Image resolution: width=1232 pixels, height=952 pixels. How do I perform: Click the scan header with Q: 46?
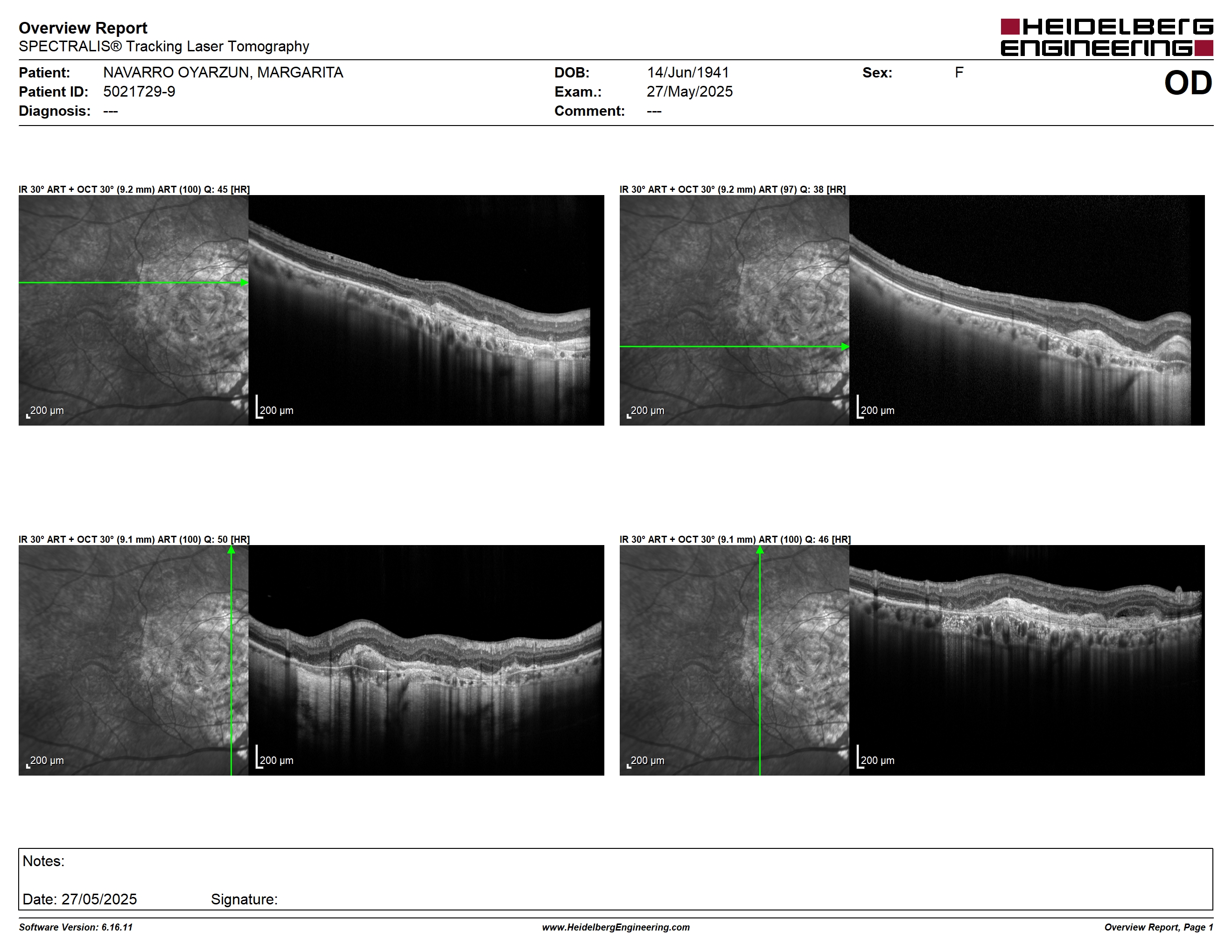(x=735, y=539)
